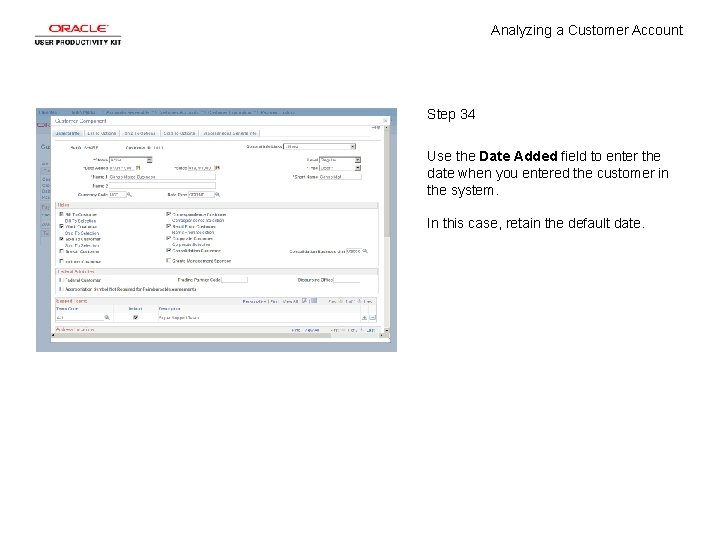Image resolution: width=720 pixels, height=540 pixels.
Task: Switch to the Sold To Options tab
Action: point(180,133)
